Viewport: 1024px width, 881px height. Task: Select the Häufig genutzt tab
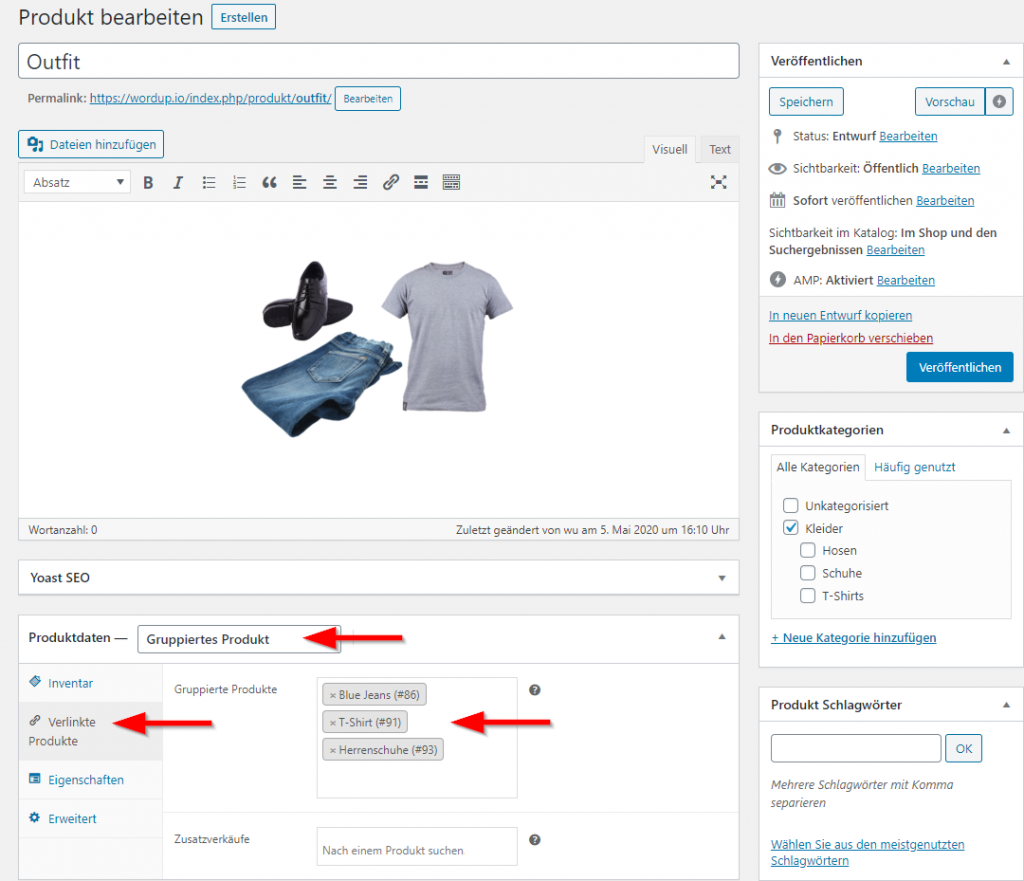(914, 468)
